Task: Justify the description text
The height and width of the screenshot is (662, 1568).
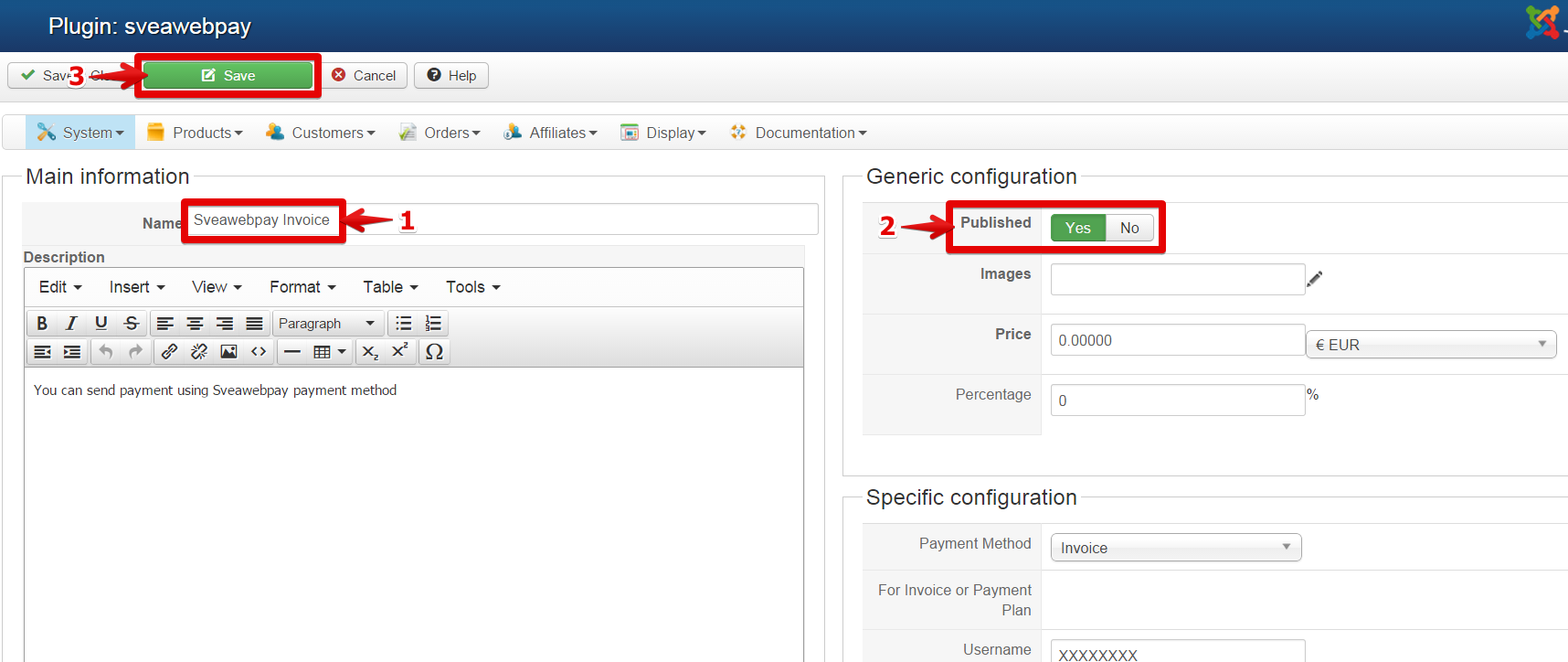Action: coord(254,324)
